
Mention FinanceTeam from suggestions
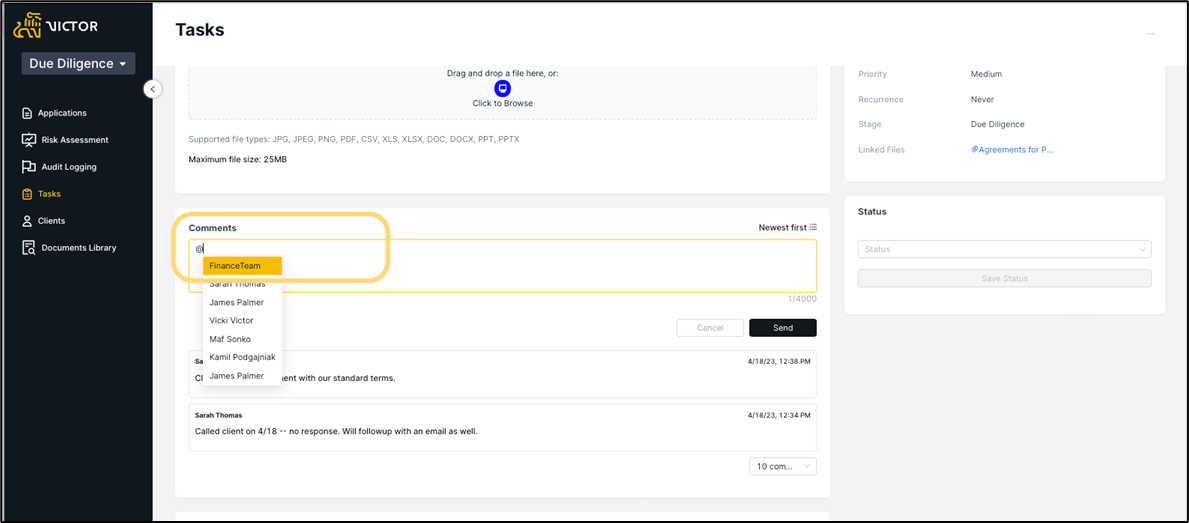pos(243,266)
